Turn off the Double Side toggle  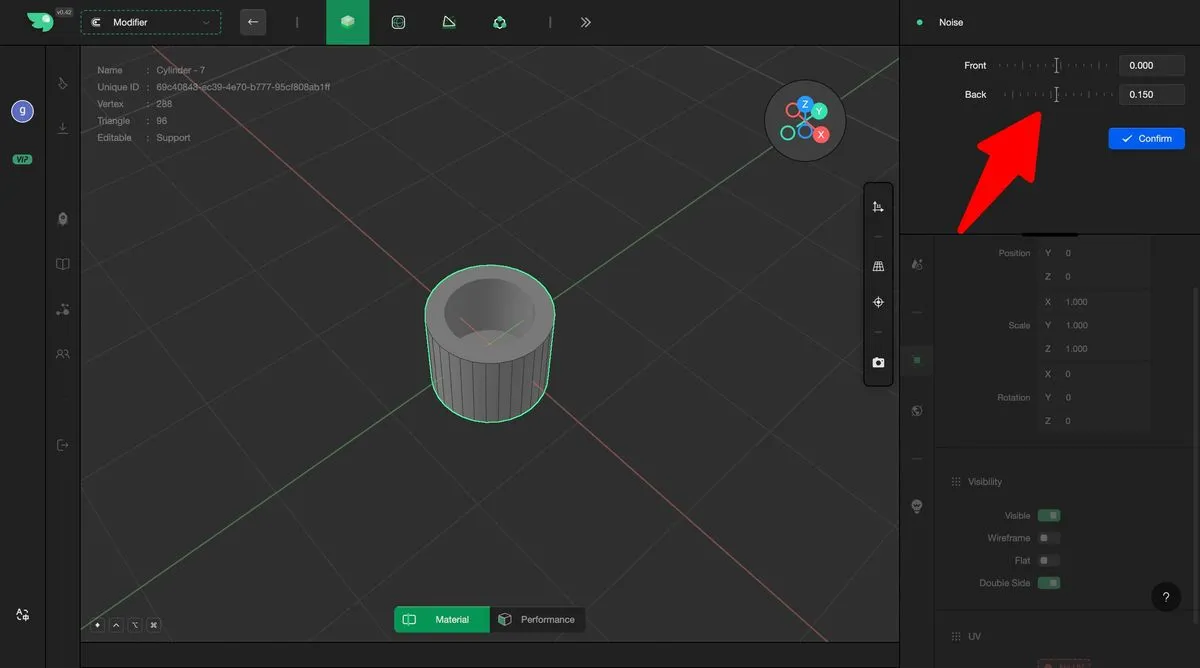tap(1048, 583)
